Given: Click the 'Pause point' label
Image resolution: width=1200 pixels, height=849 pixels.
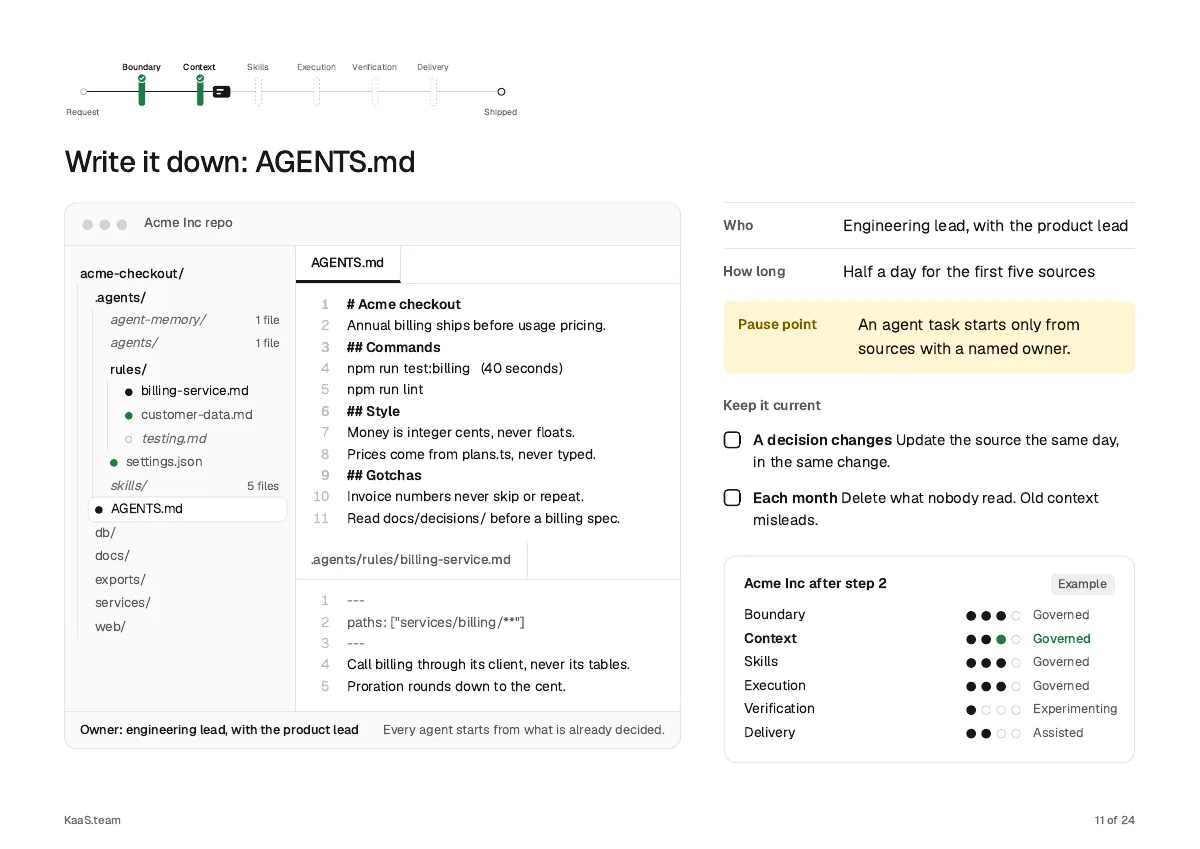Looking at the screenshot, I should (777, 325).
